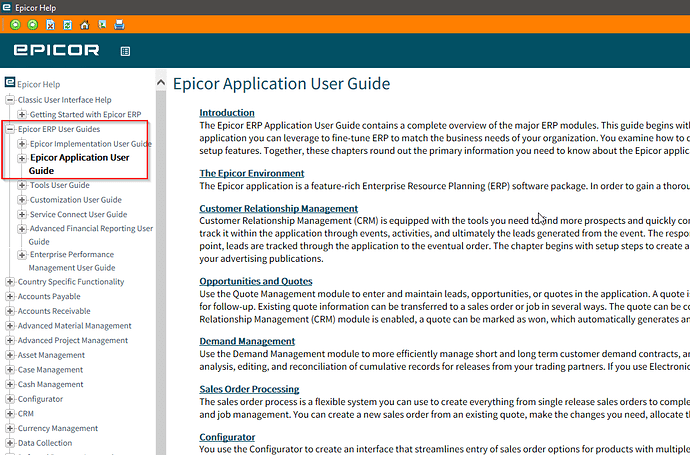Expand Service Connect User Guide node
The width and height of the screenshot is (690, 455).
pyautogui.click(x=22, y=214)
